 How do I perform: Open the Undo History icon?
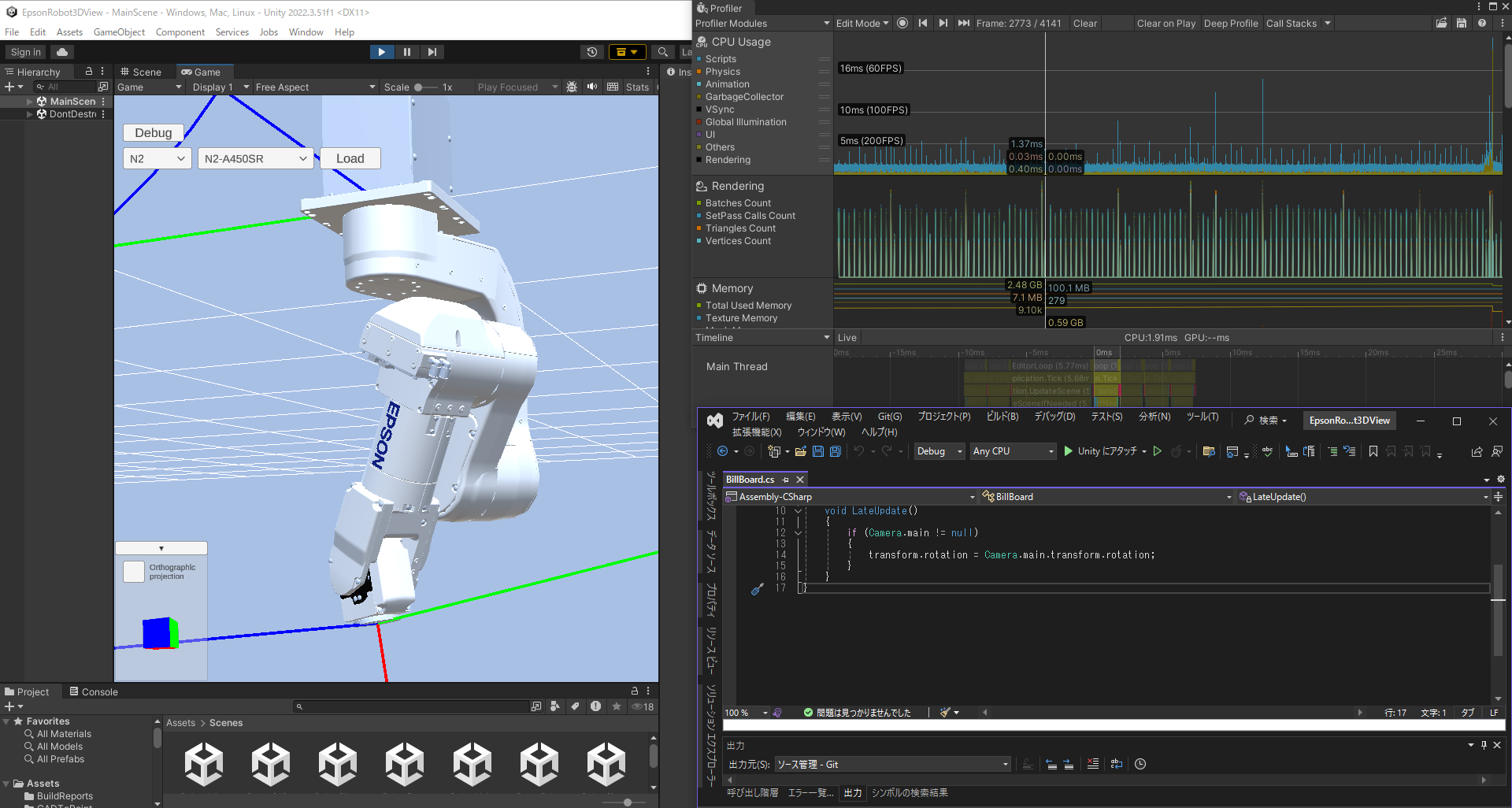click(592, 52)
